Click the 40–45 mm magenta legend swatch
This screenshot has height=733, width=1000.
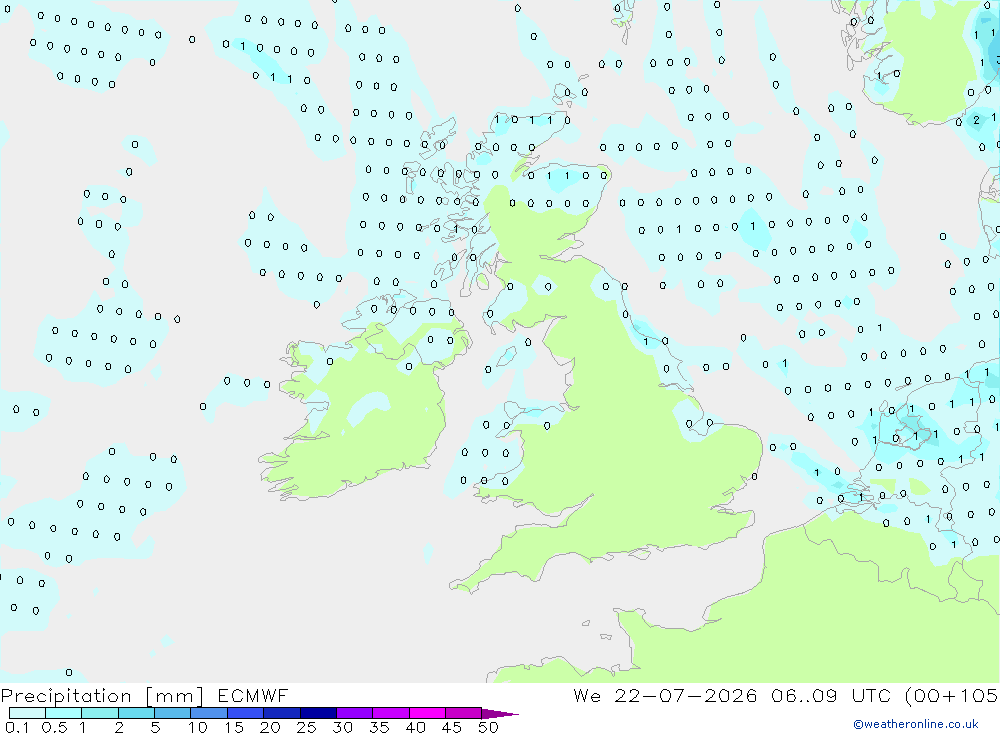[x=427, y=713]
